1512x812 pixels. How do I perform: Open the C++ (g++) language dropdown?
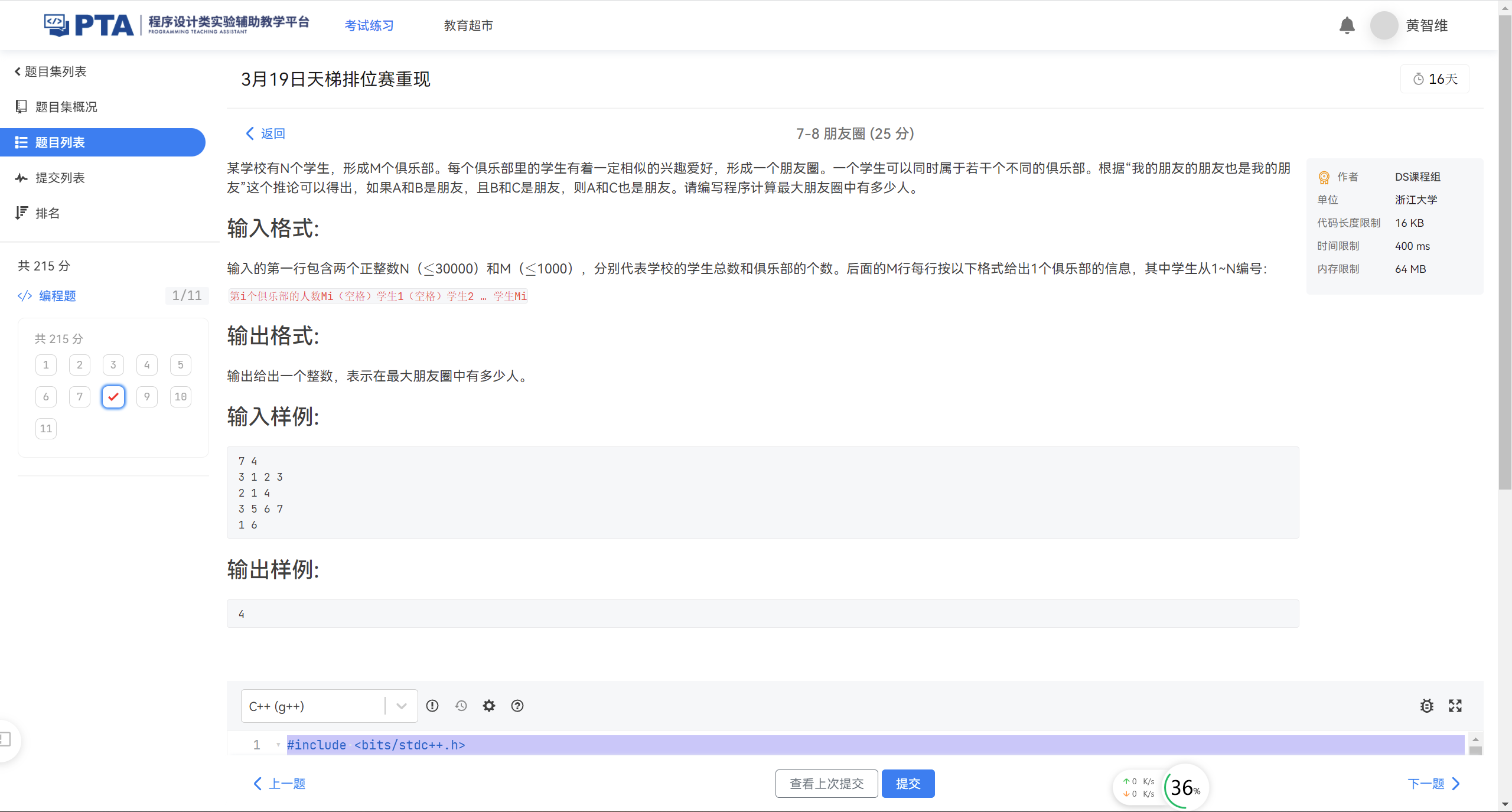[329, 706]
